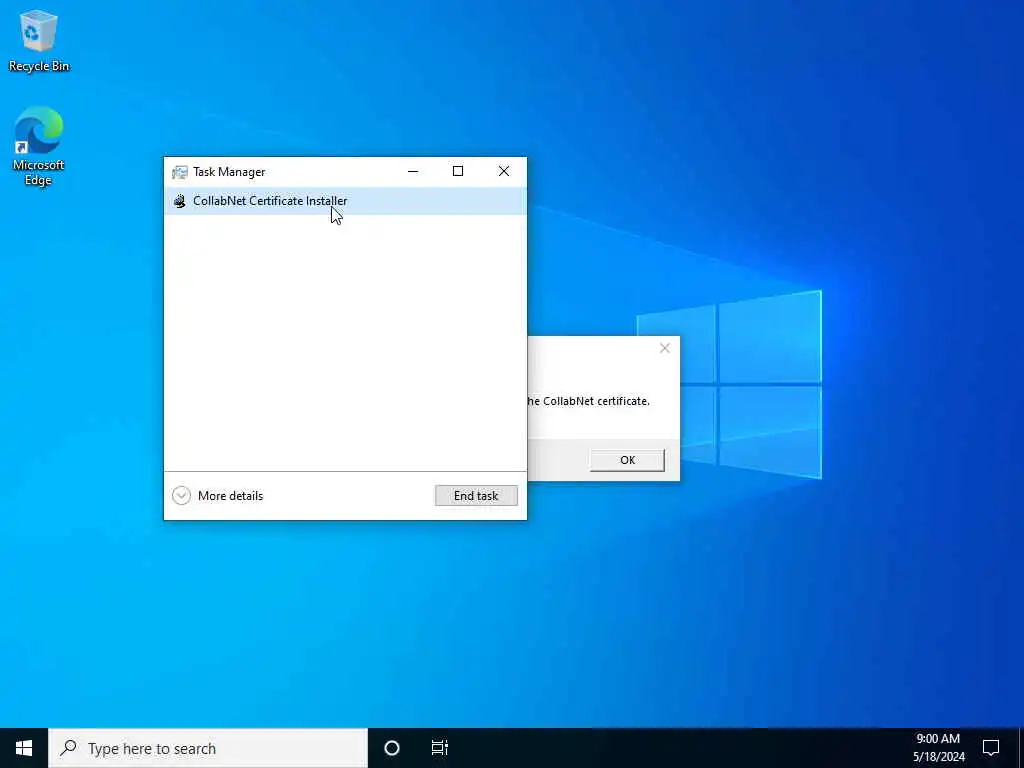
Task: Close the Task Manager window
Action: click(504, 172)
